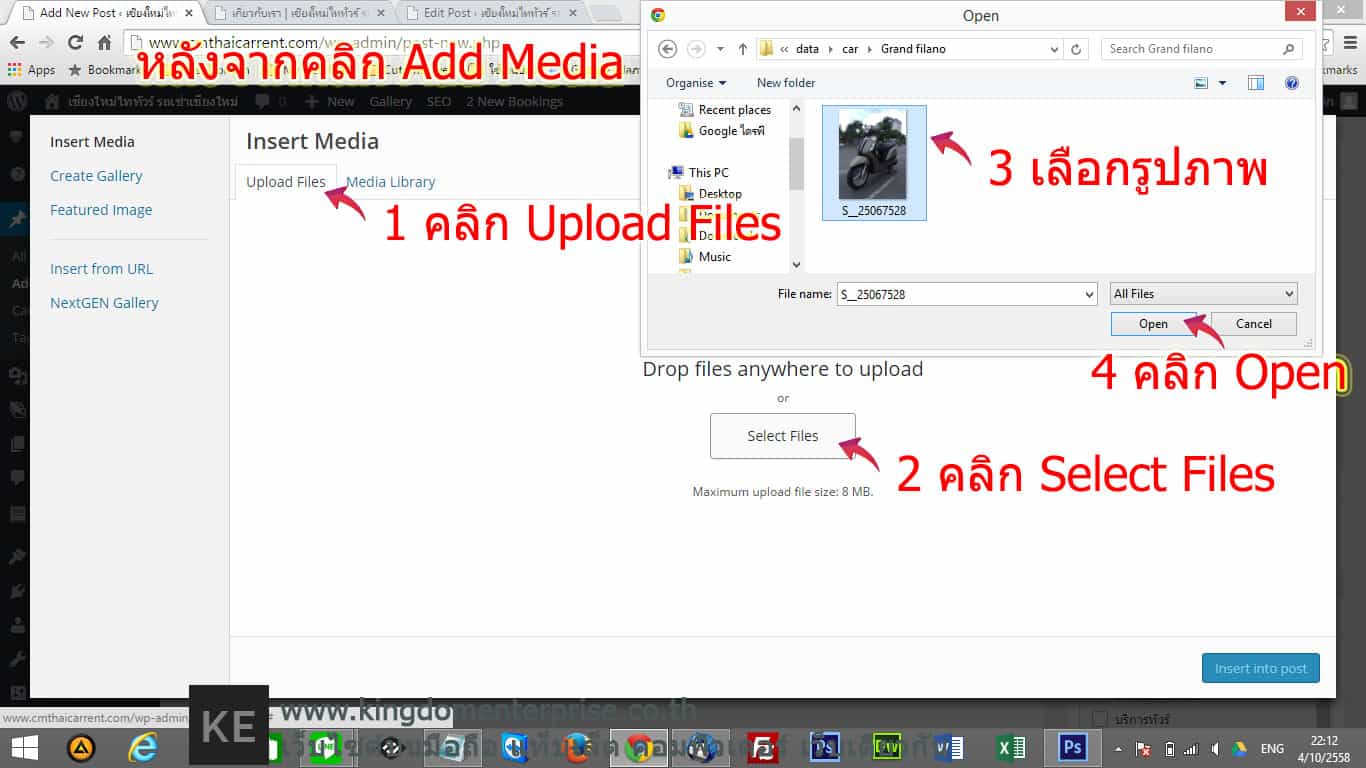
Task: Open the Create Gallery link
Action: [96, 176]
